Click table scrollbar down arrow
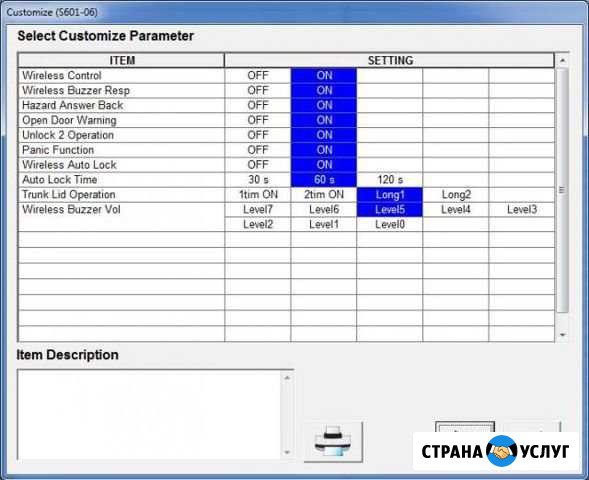This screenshot has height=480, width=589. (562, 334)
